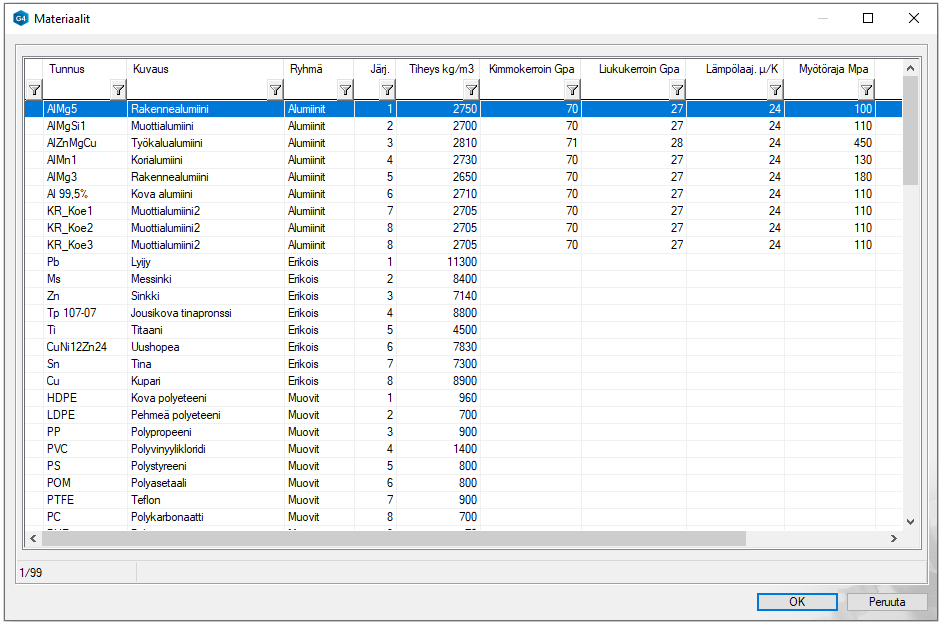940x625 pixels.
Task: Open the Liukukerroin Gpa filter icon
Action: (x=677, y=90)
